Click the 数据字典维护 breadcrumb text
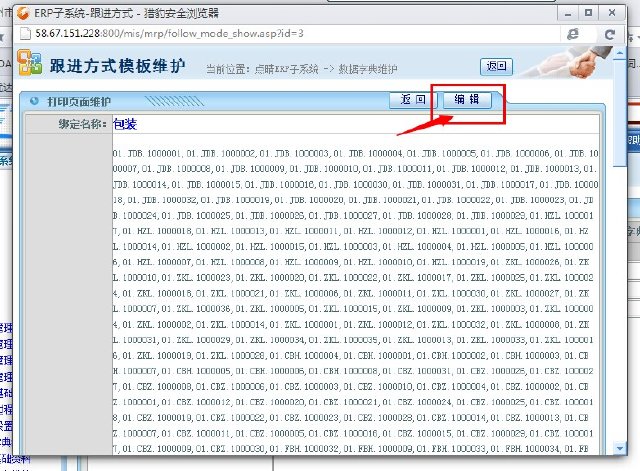Viewport: 640px width, 471px height. tap(369, 69)
